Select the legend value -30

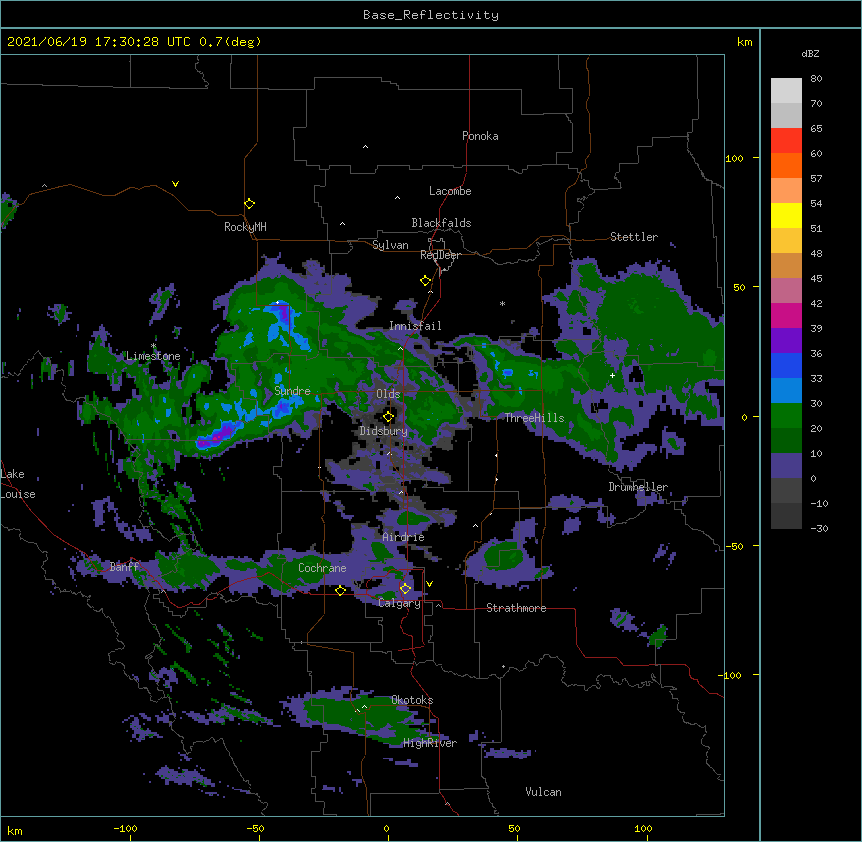(819, 529)
